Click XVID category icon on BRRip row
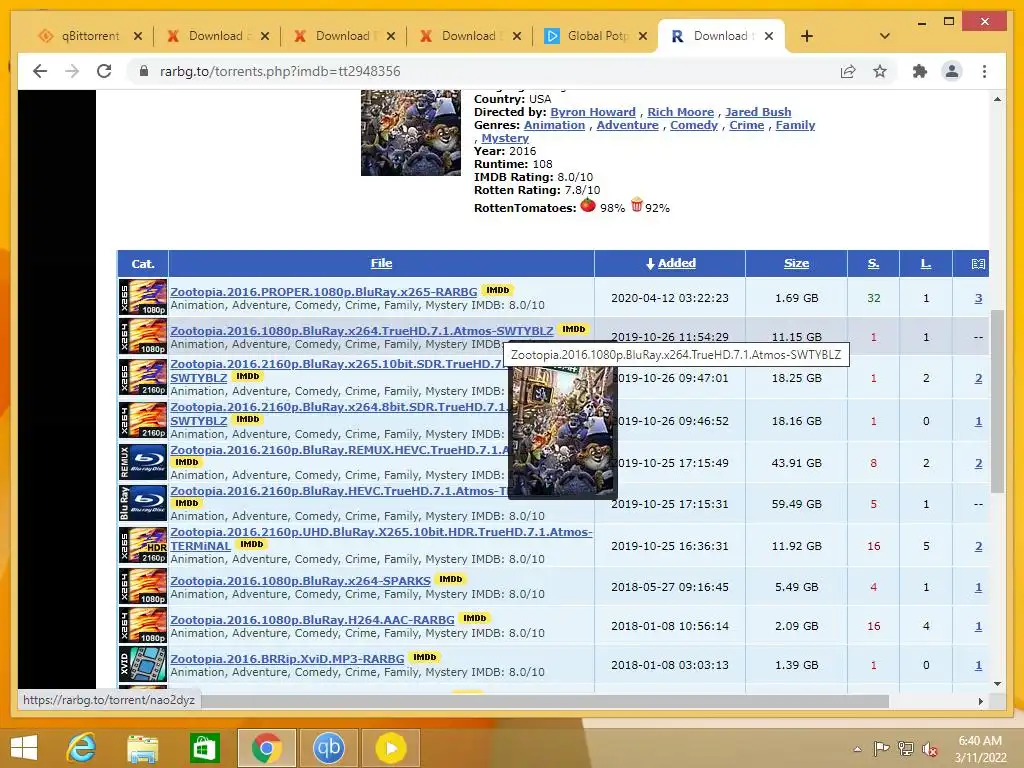This screenshot has width=1024, height=768. pos(143,664)
